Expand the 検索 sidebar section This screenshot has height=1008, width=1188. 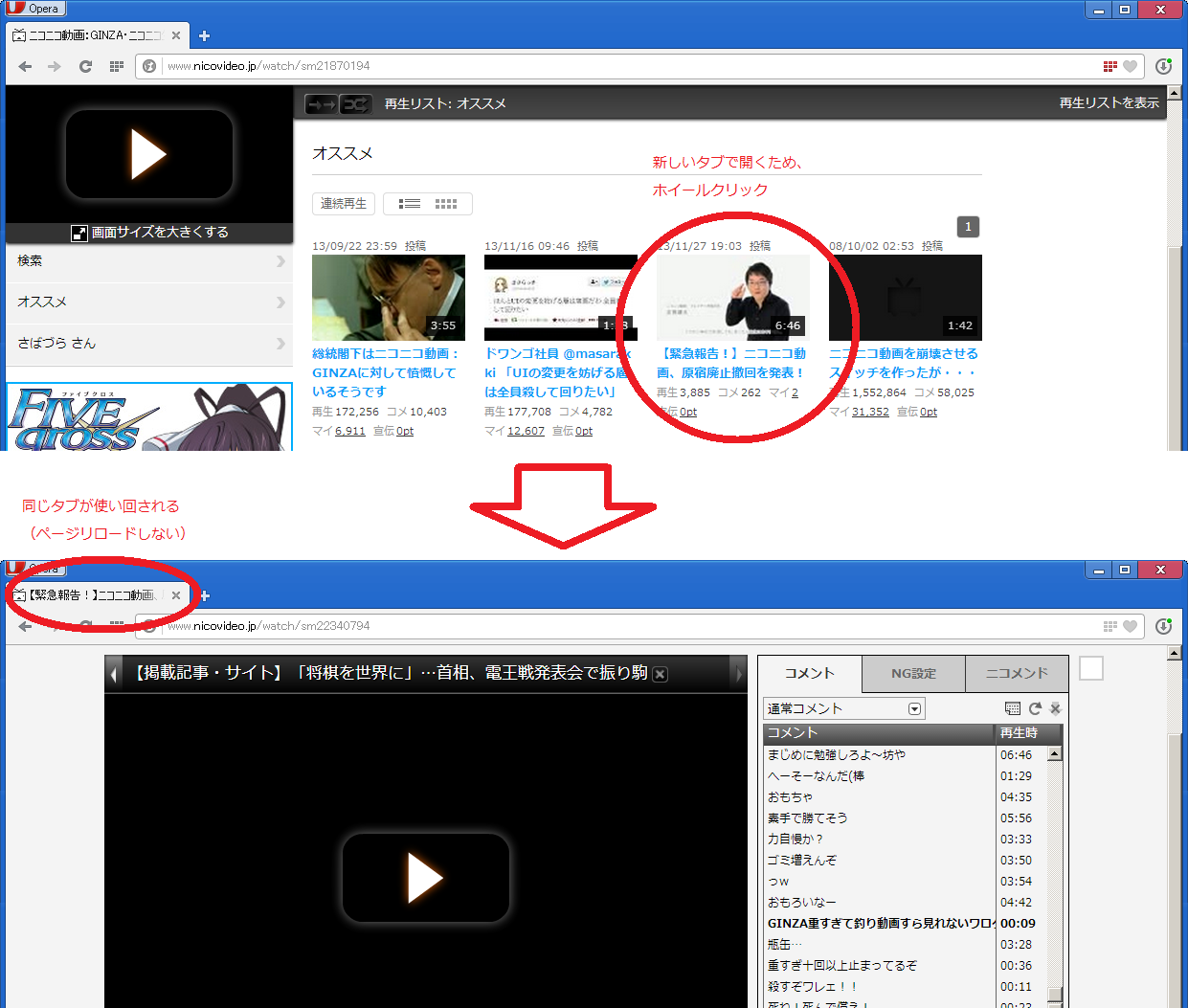coord(149,261)
